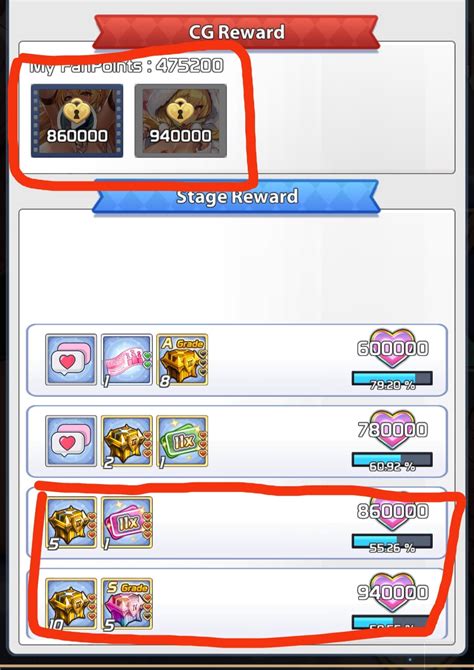Click the 79.20 % progress bar

click(392, 379)
